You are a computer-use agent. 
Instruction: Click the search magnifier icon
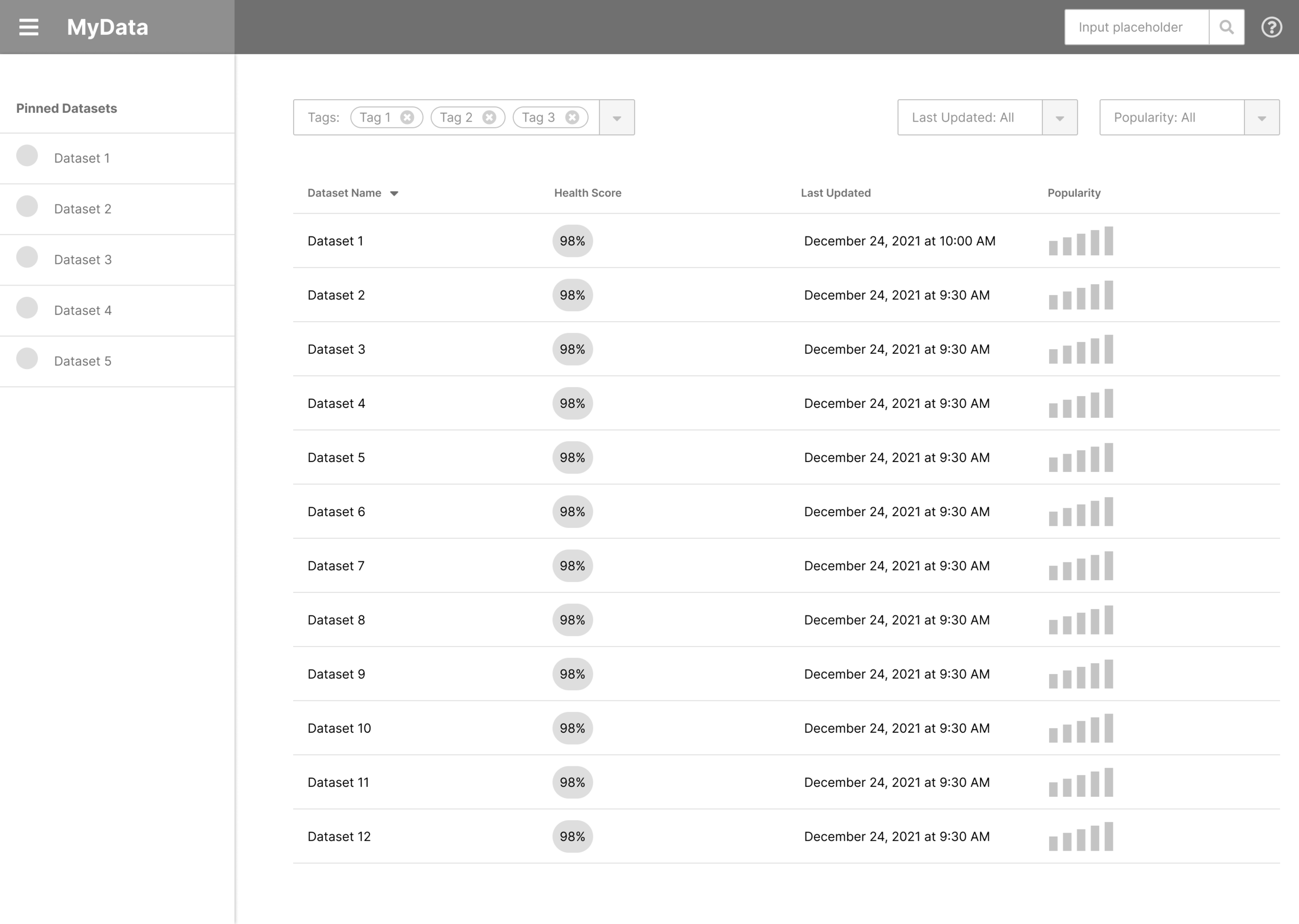(1226, 28)
